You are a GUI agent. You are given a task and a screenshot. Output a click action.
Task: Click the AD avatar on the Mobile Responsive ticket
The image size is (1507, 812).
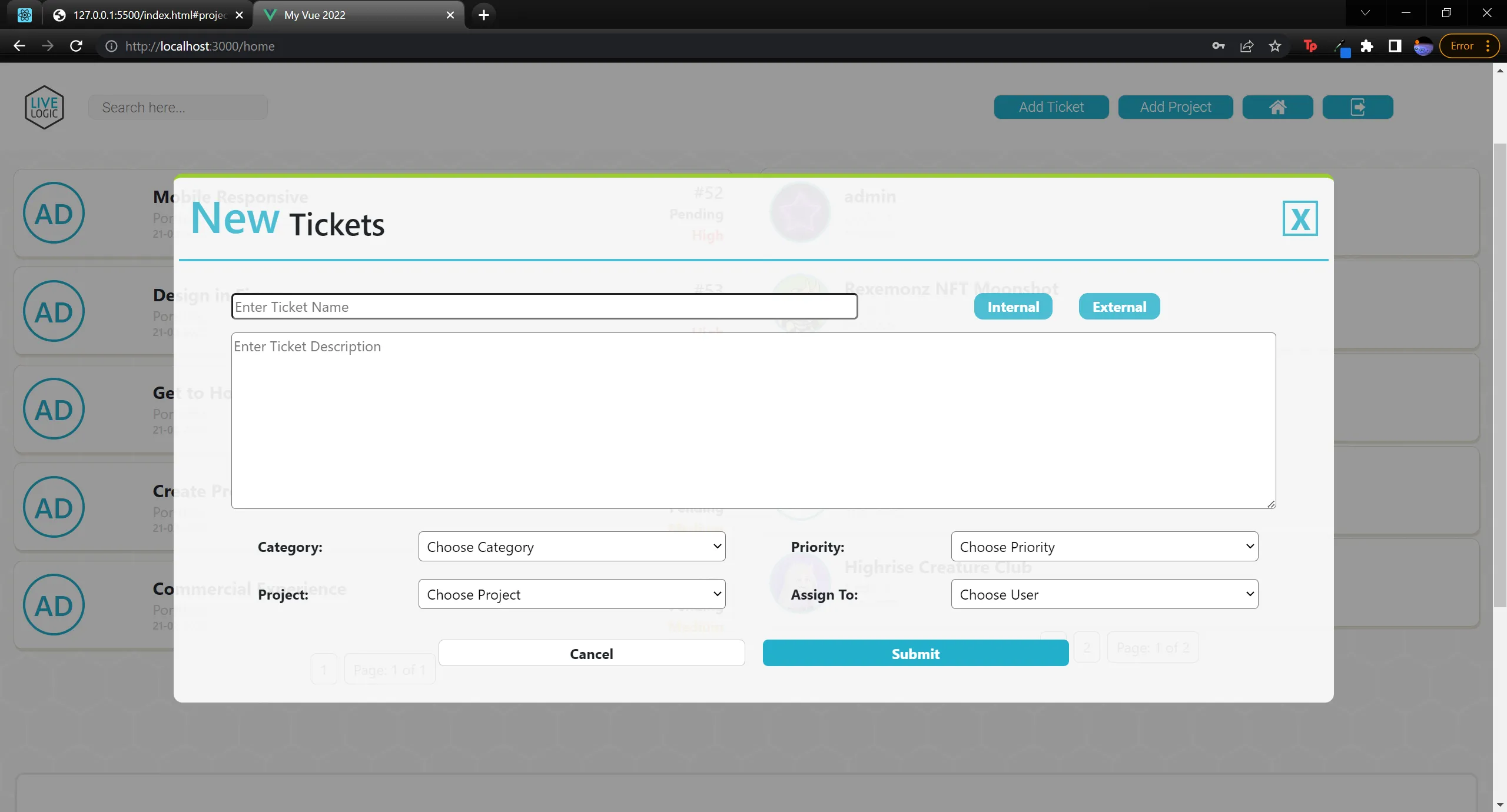point(53,213)
